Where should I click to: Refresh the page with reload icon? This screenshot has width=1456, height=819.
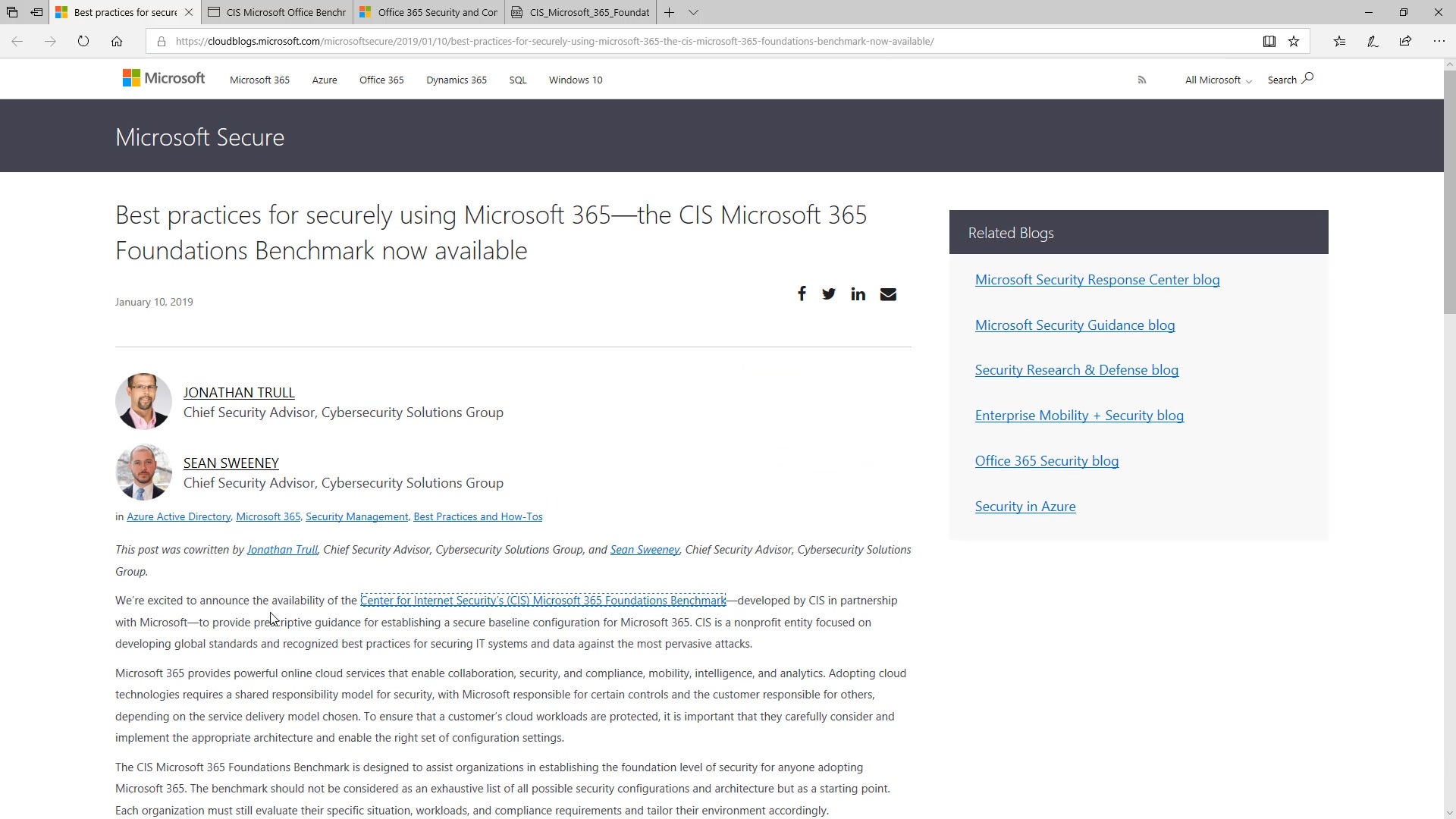click(x=83, y=41)
